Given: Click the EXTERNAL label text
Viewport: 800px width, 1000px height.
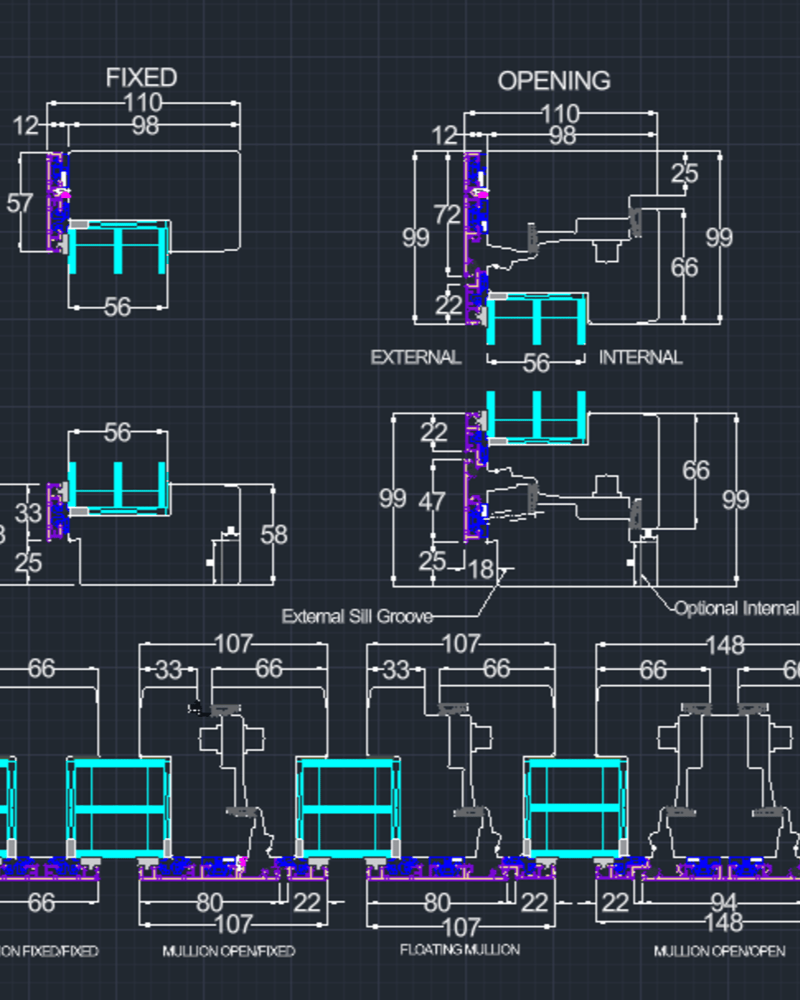Looking at the screenshot, I should (x=416, y=357).
